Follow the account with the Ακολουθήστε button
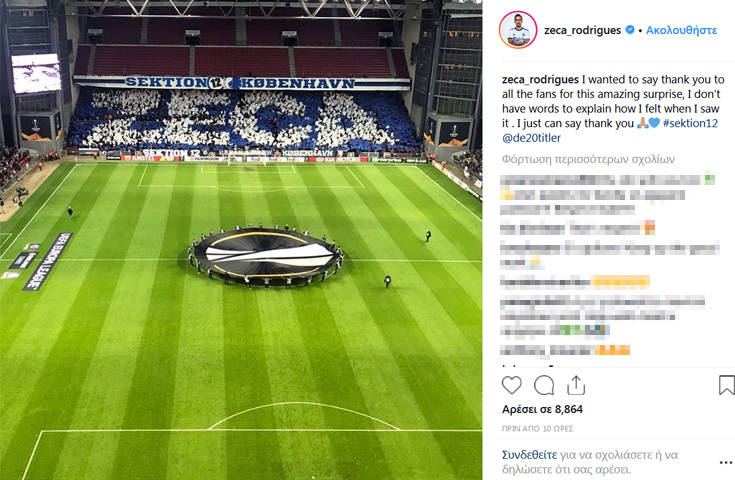 (682, 30)
